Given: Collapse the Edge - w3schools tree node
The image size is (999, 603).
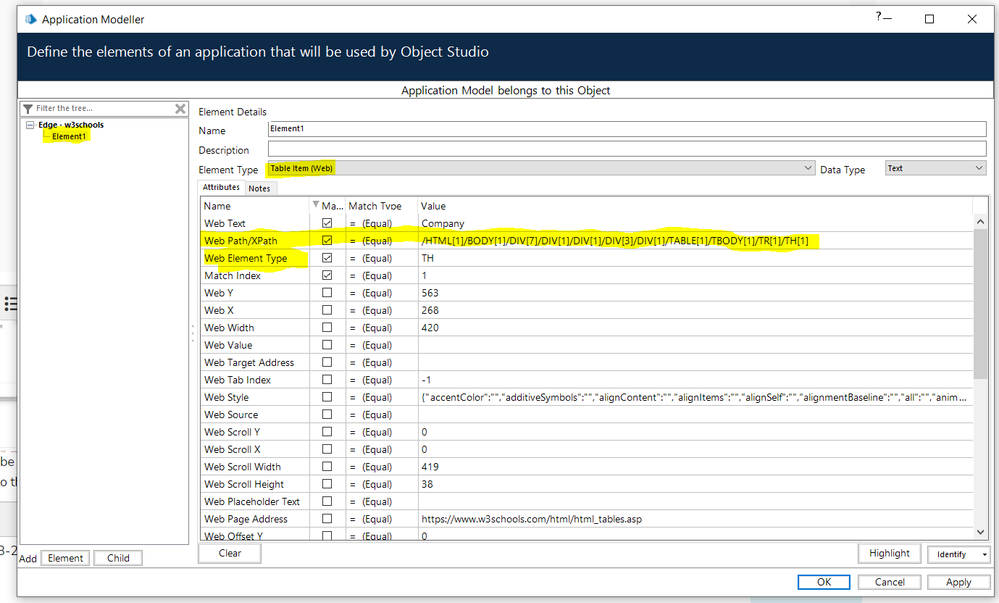Looking at the screenshot, I should (31, 125).
